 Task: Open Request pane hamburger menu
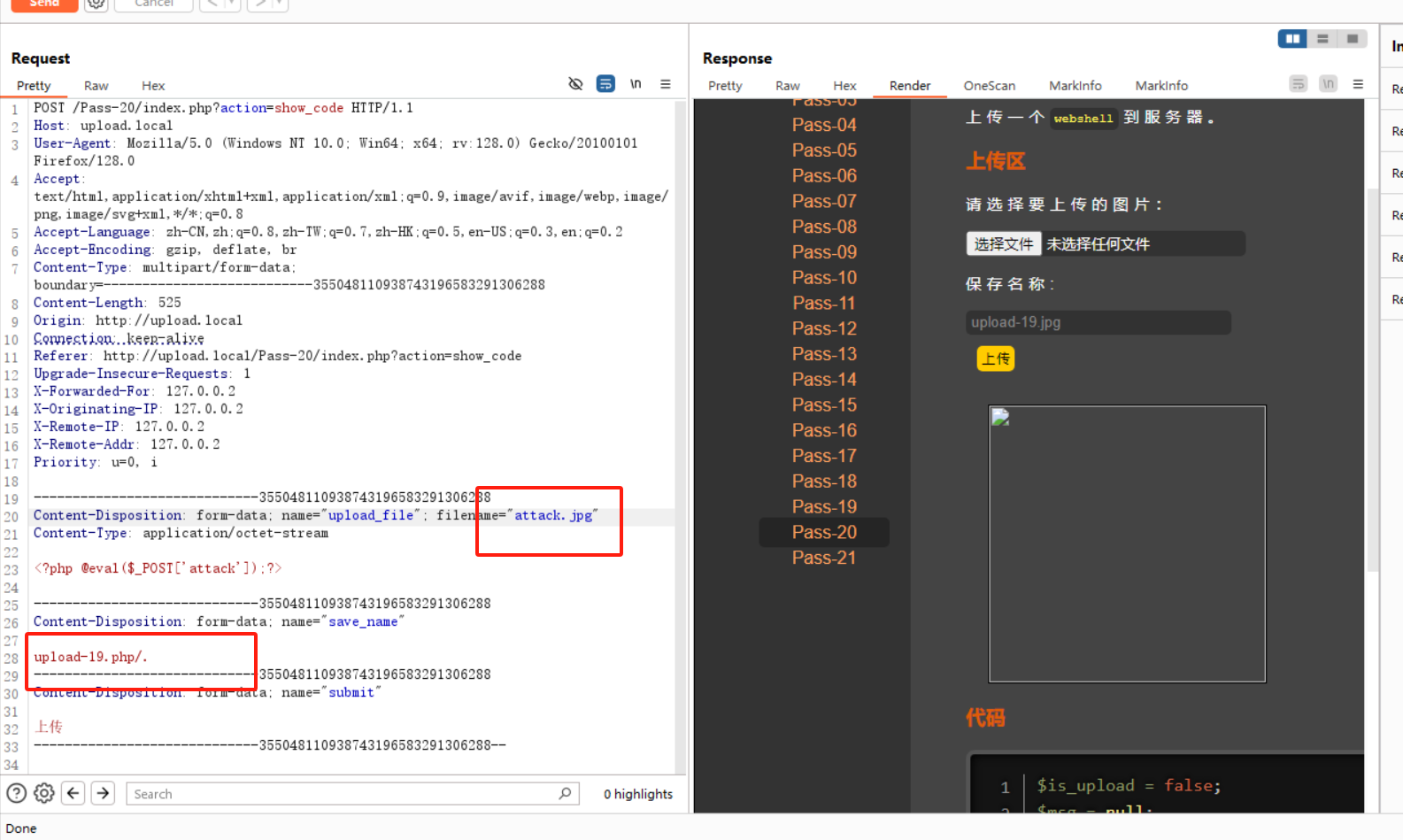666,84
